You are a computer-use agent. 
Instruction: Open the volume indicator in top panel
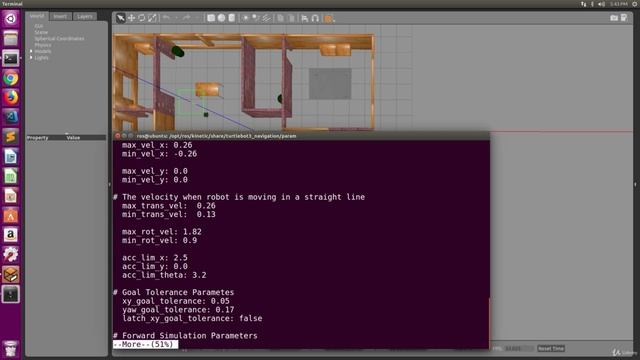pos(602,4)
